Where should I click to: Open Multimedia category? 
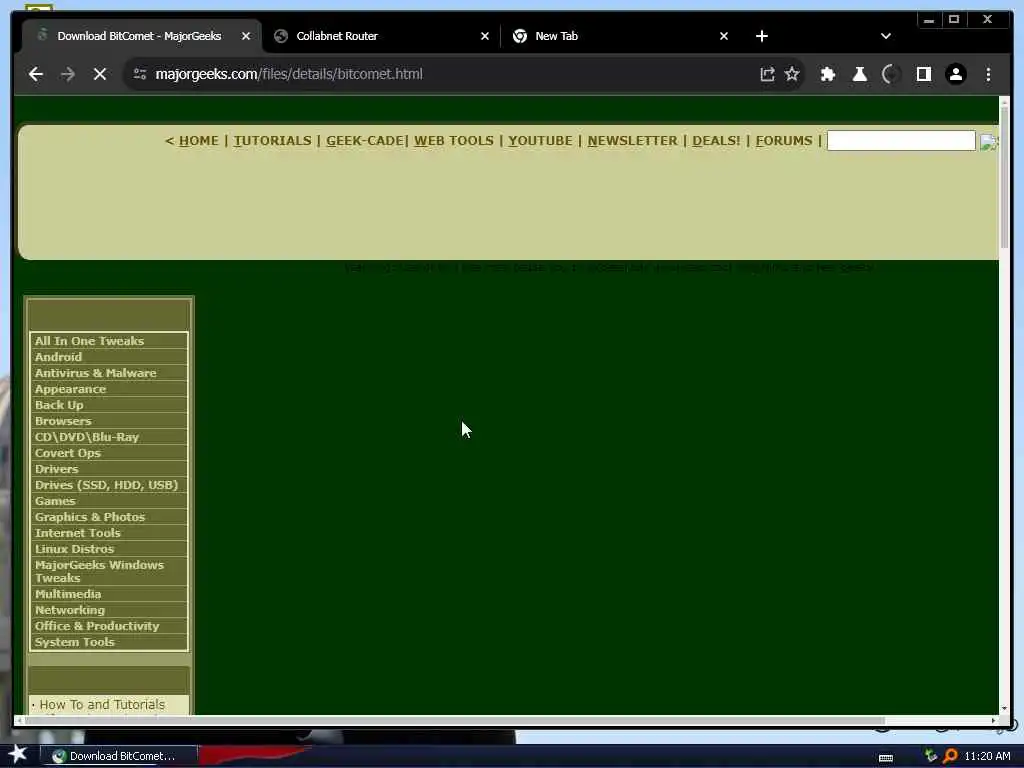(x=68, y=594)
